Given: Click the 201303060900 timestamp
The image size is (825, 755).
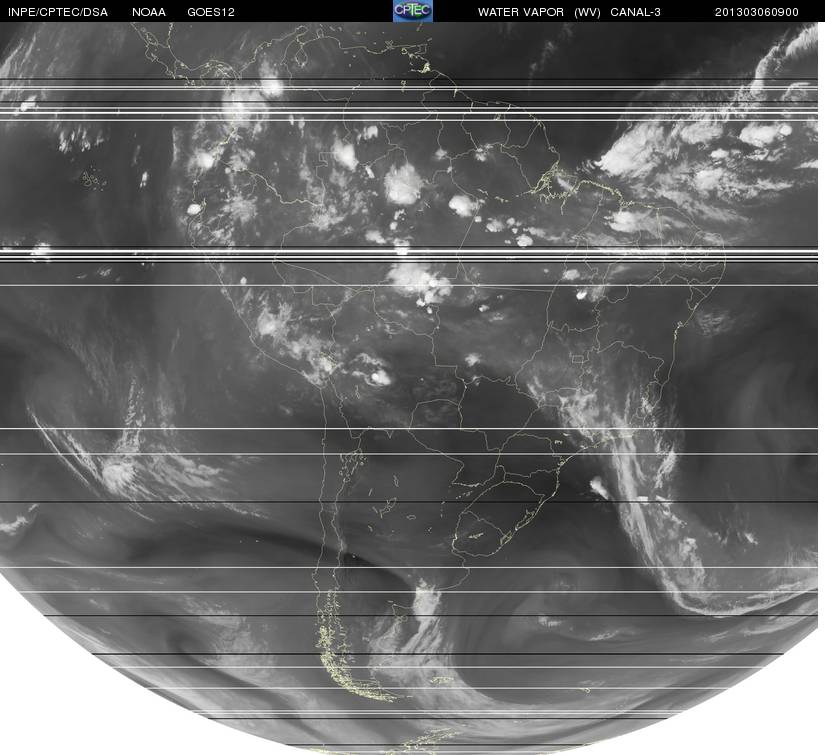Looking at the screenshot, I should (757, 12).
